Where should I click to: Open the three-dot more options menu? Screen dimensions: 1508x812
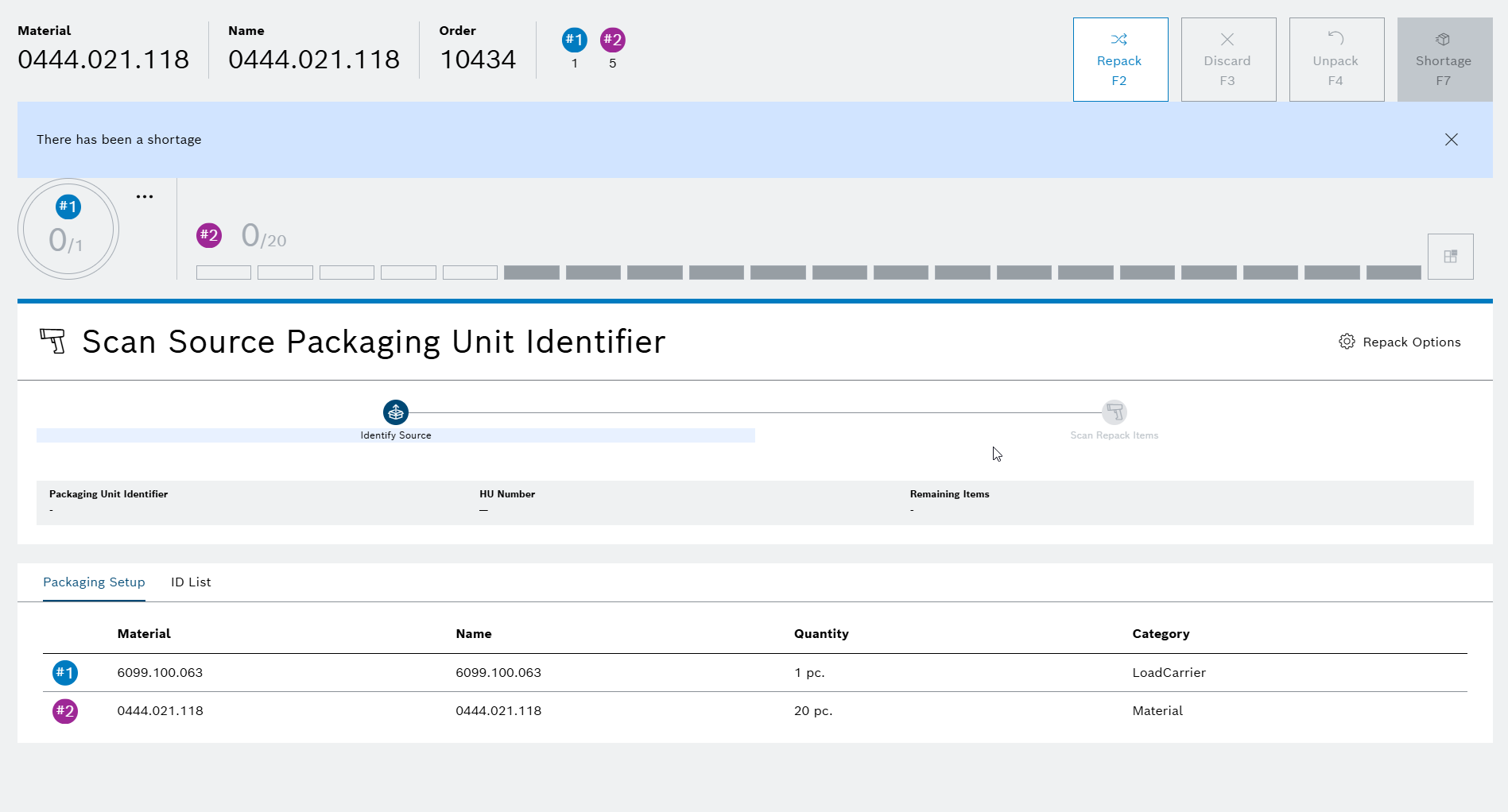[145, 196]
